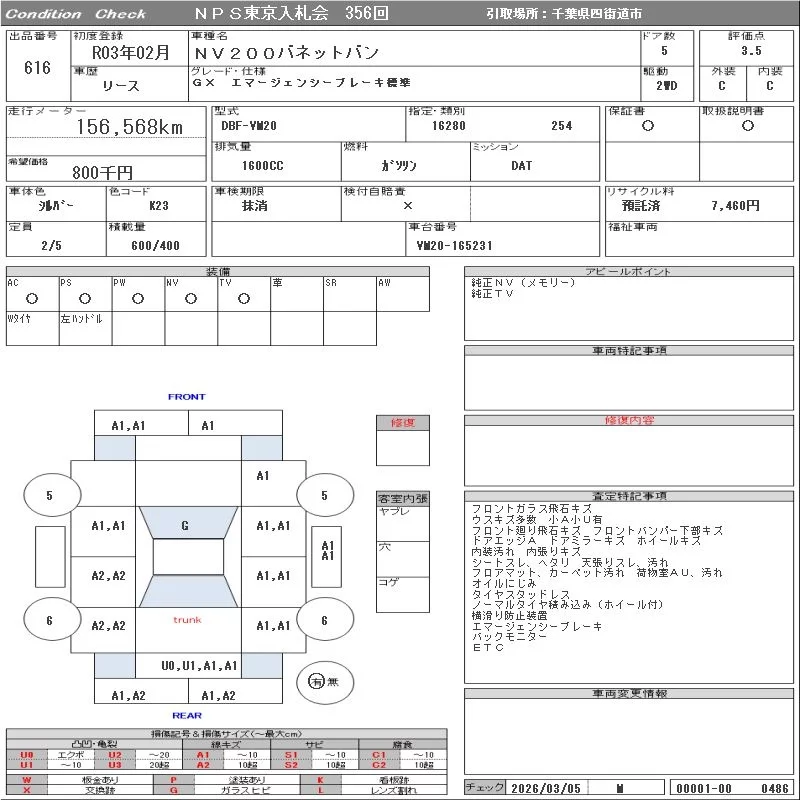Click the red X legend code for 交換跡
800x800 pixels.
tap(27, 790)
